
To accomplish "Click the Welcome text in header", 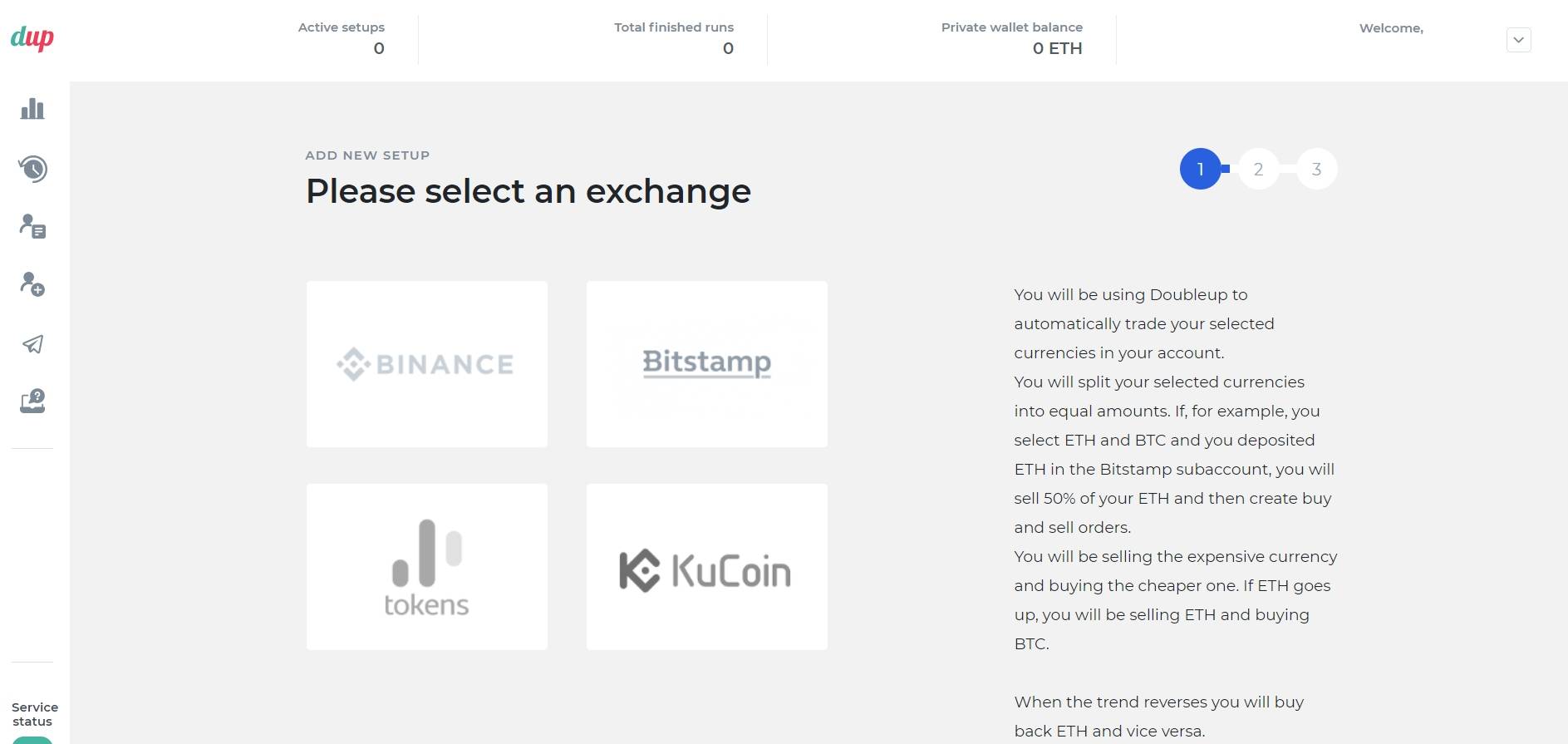I will pyautogui.click(x=1391, y=28).
